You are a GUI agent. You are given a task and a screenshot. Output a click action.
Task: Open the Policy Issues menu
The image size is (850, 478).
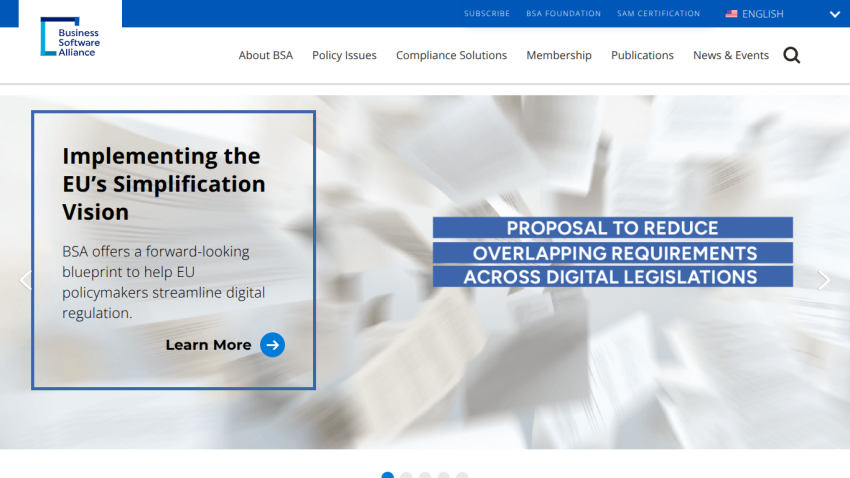pyautogui.click(x=344, y=55)
